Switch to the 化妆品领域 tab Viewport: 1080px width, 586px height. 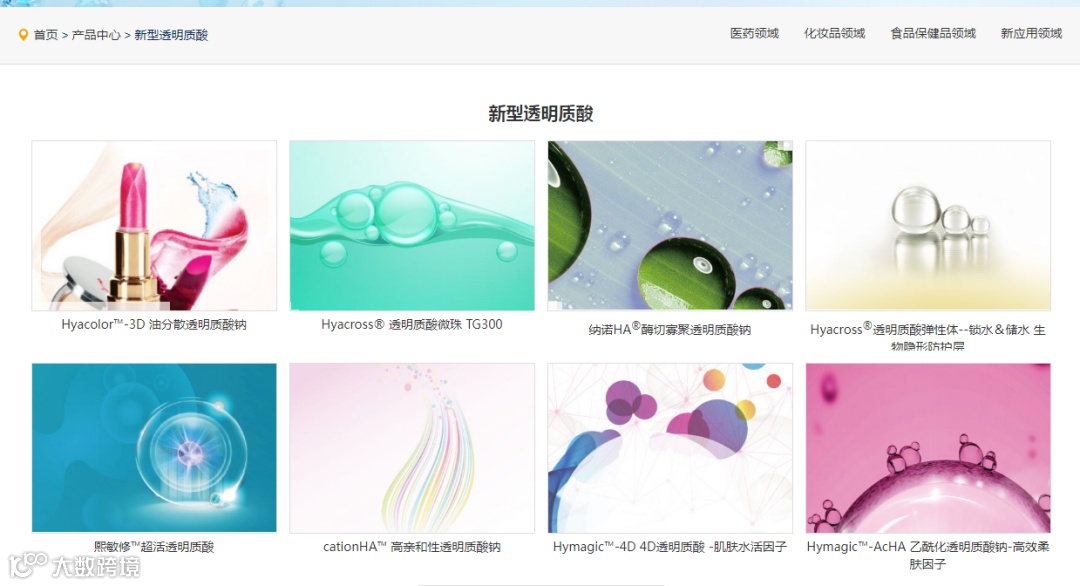pyautogui.click(x=834, y=33)
